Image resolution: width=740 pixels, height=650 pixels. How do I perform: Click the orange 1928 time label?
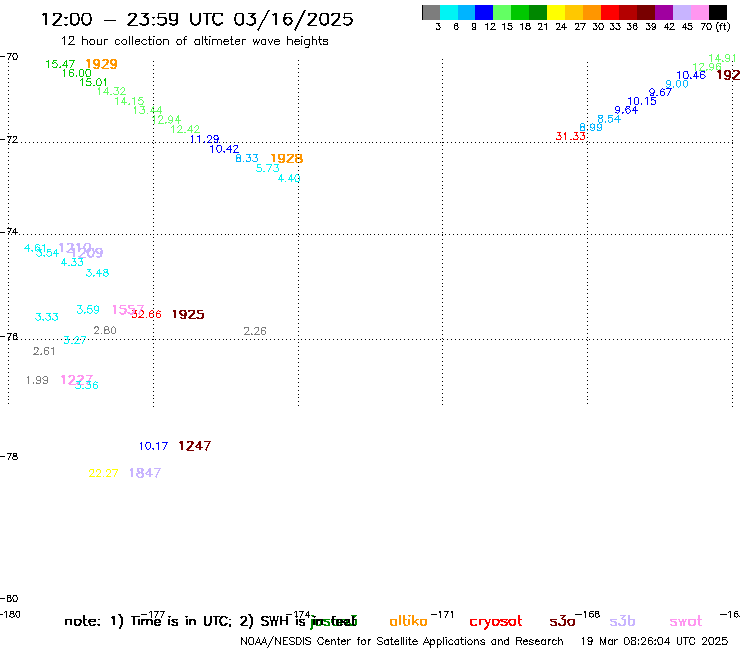tap(286, 159)
